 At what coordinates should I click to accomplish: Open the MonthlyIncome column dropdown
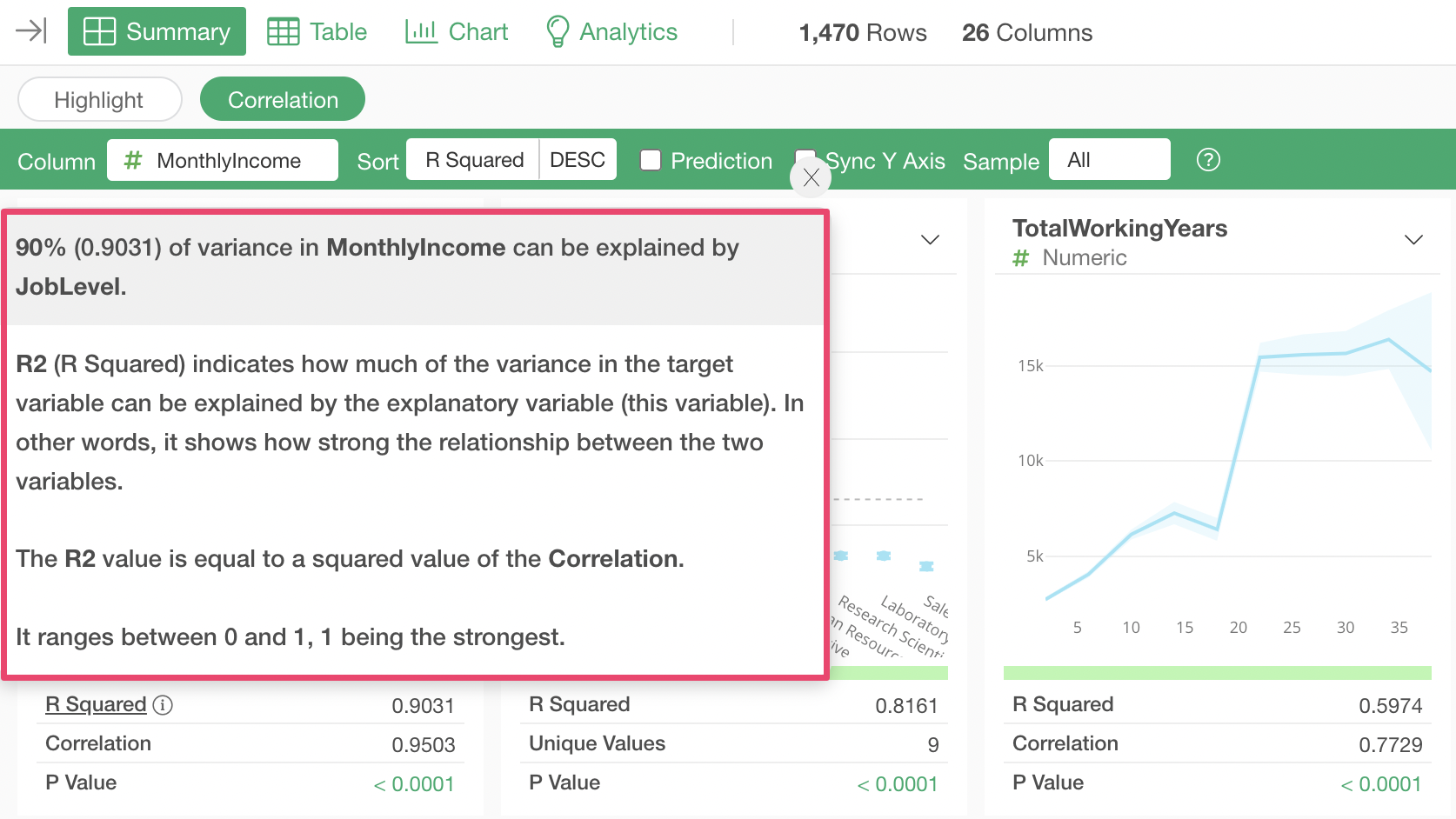(223, 161)
